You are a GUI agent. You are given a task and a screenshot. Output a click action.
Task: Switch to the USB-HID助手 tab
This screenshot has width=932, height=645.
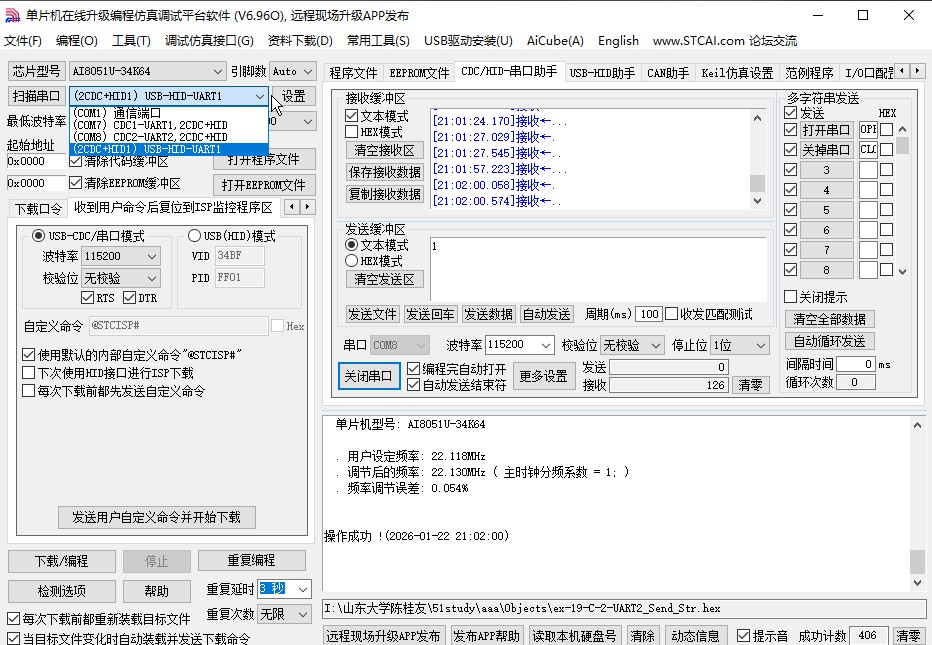602,71
